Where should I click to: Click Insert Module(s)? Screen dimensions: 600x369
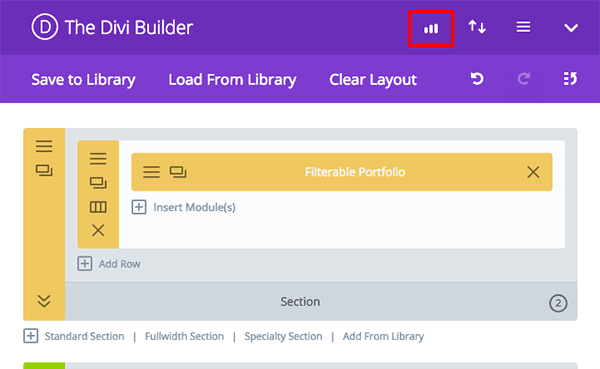point(194,207)
